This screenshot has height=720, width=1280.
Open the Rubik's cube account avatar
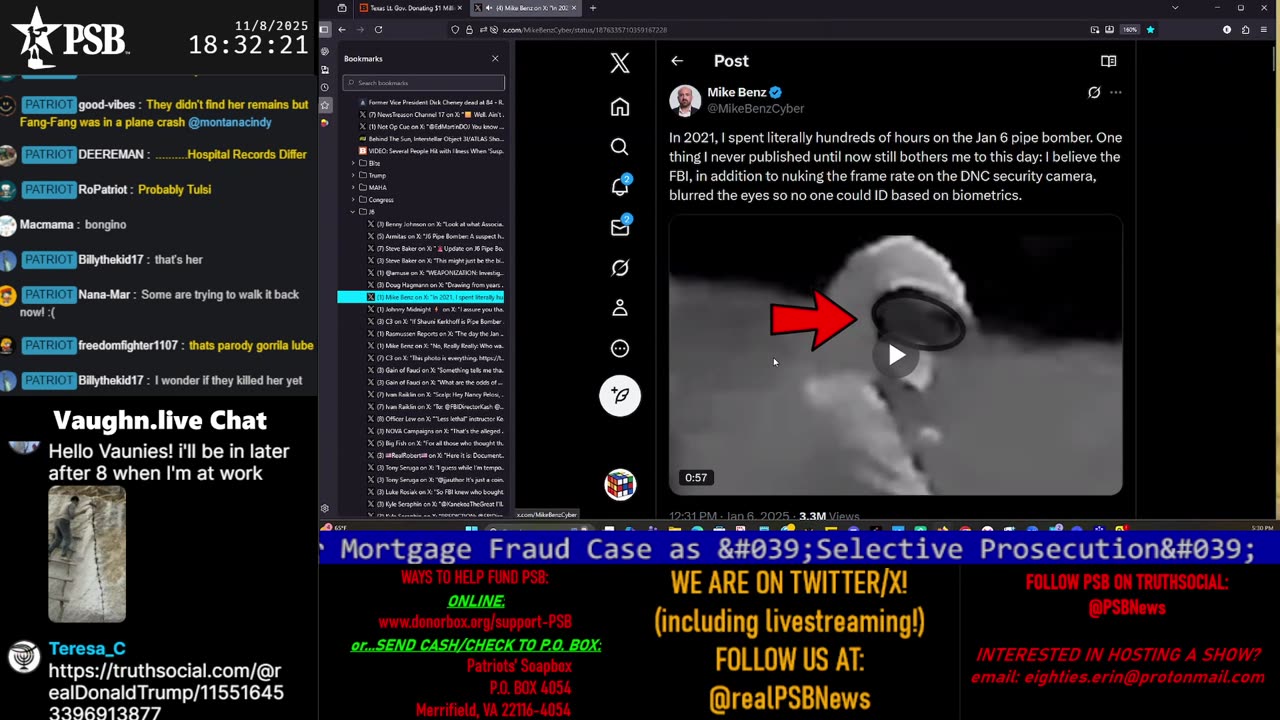tap(620, 484)
